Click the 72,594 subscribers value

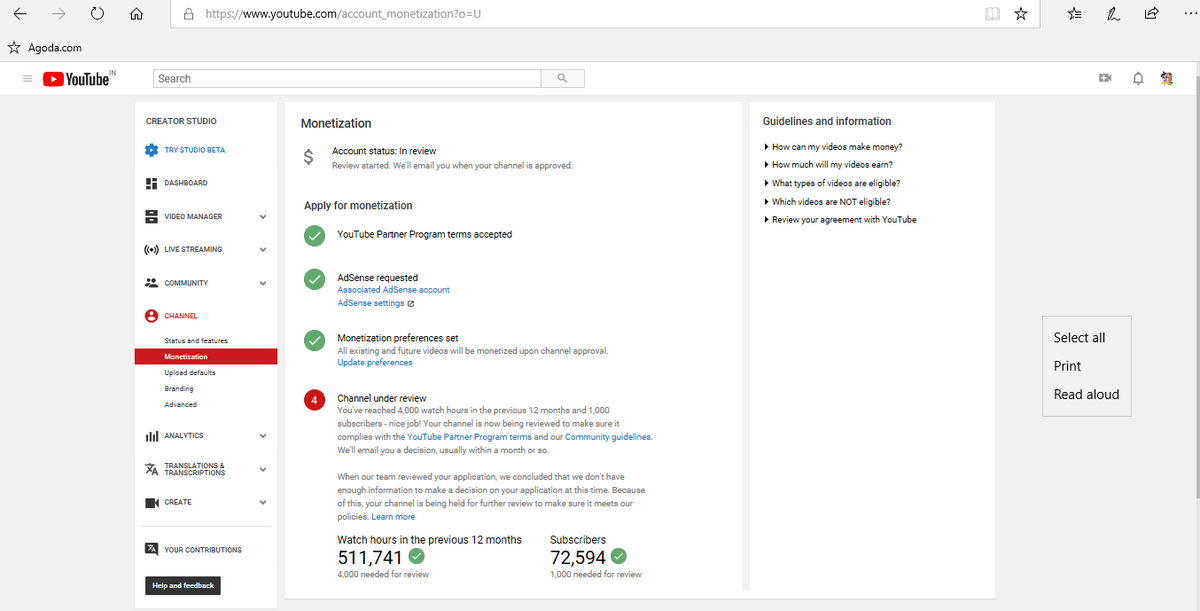(578, 558)
